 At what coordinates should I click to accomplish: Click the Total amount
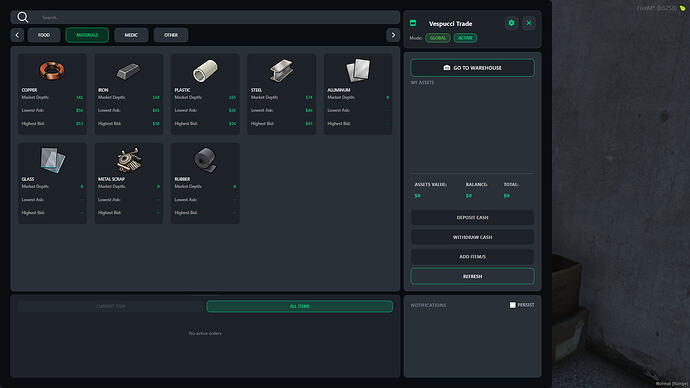click(507, 196)
